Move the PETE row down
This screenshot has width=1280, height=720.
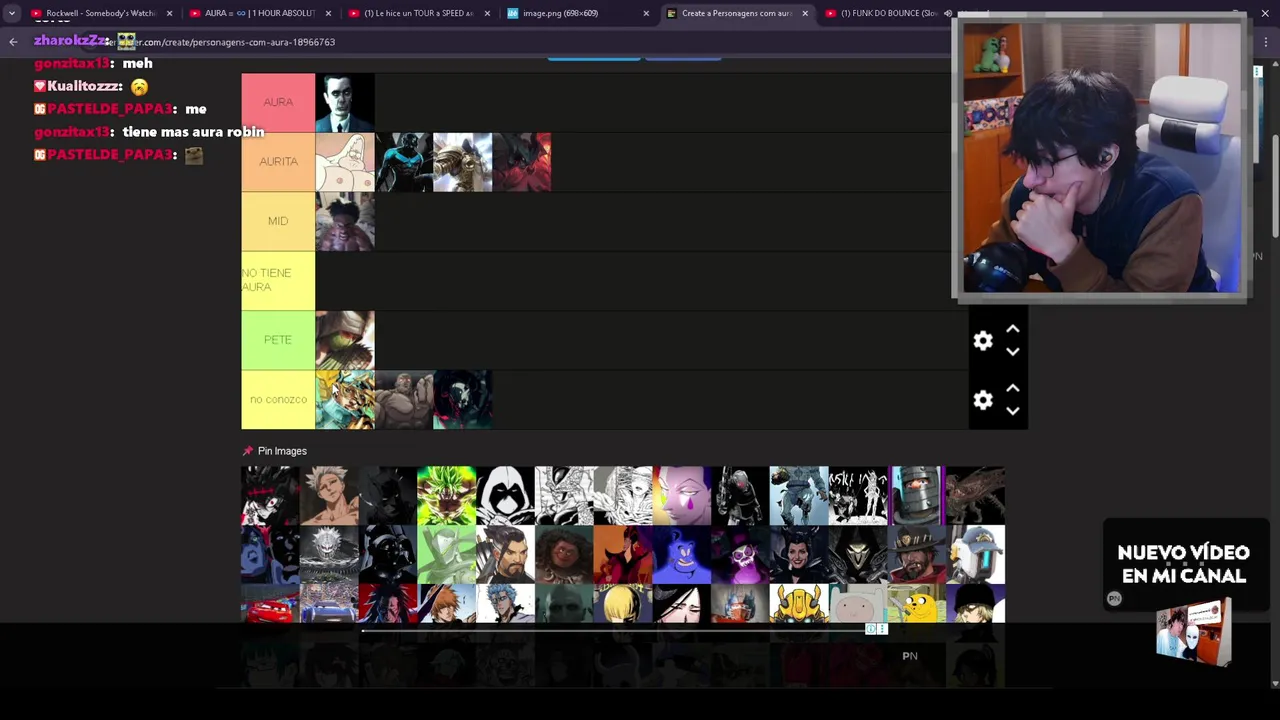[x=1012, y=352]
